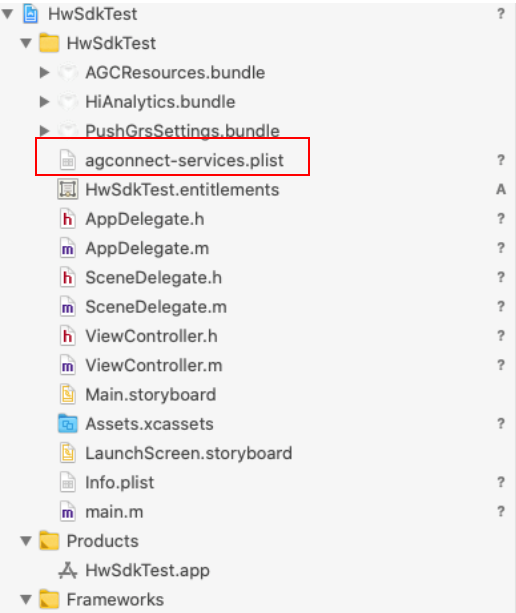Select the HwSdkTest project file icon
This screenshot has width=516, height=613.
tap(31, 14)
